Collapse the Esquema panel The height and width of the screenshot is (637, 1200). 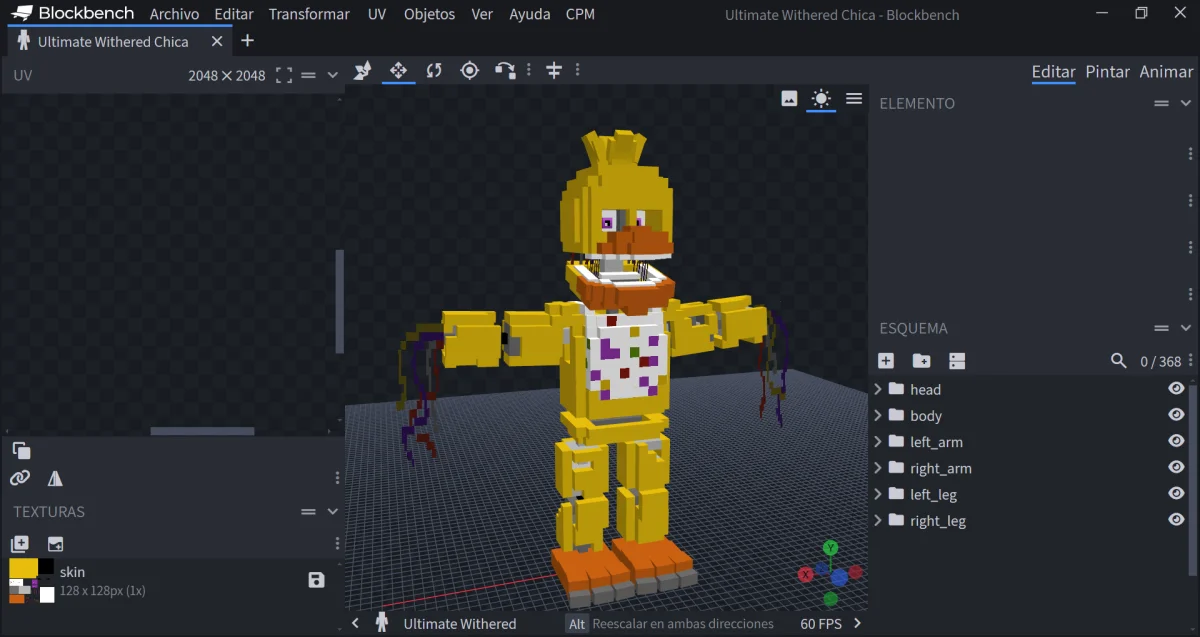coord(1186,328)
